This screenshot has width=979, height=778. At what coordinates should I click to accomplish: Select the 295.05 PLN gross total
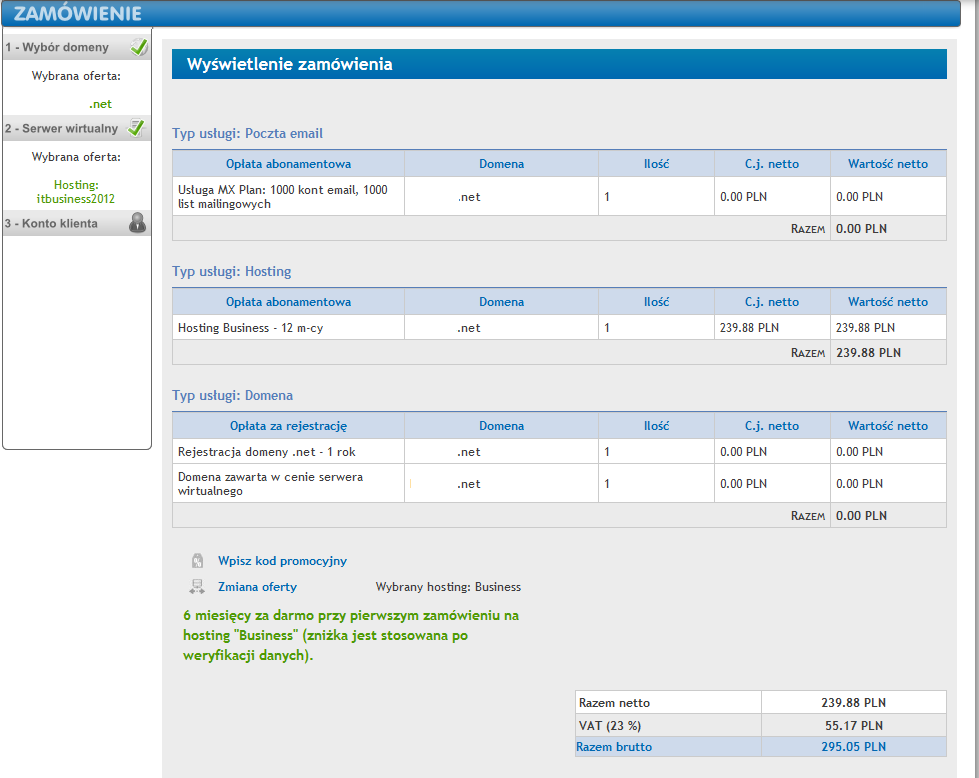coord(854,747)
